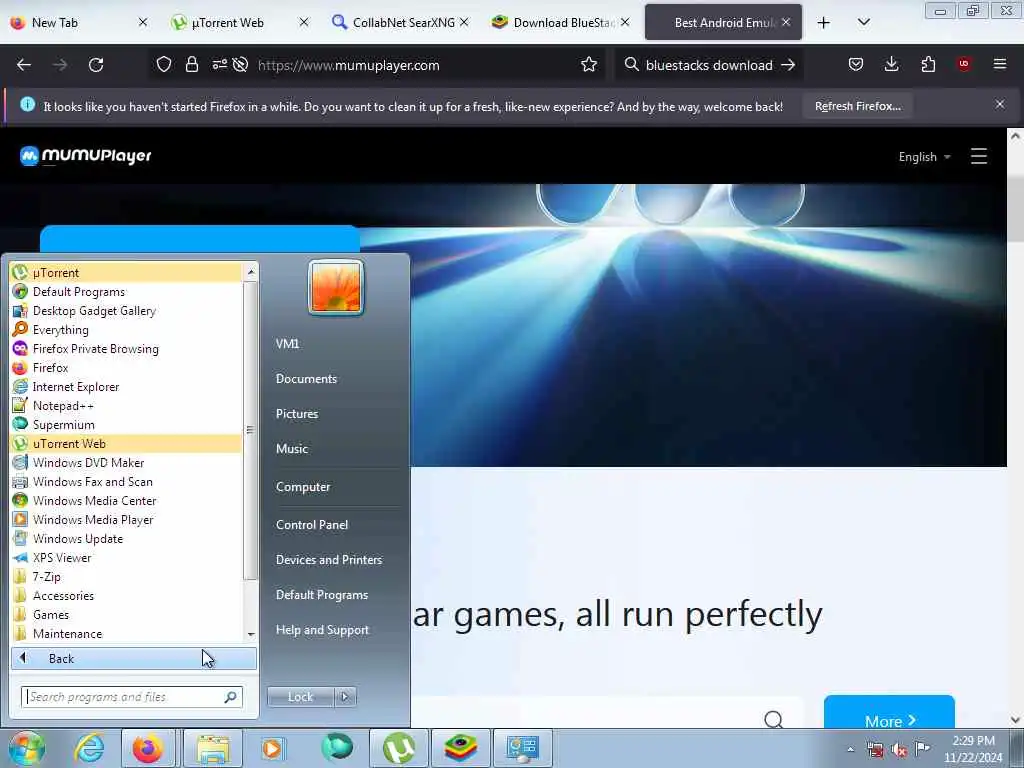The width and height of the screenshot is (1024, 768).
Task: Open µTorrent from the Start menu list
Action: pyautogui.click(x=126, y=272)
